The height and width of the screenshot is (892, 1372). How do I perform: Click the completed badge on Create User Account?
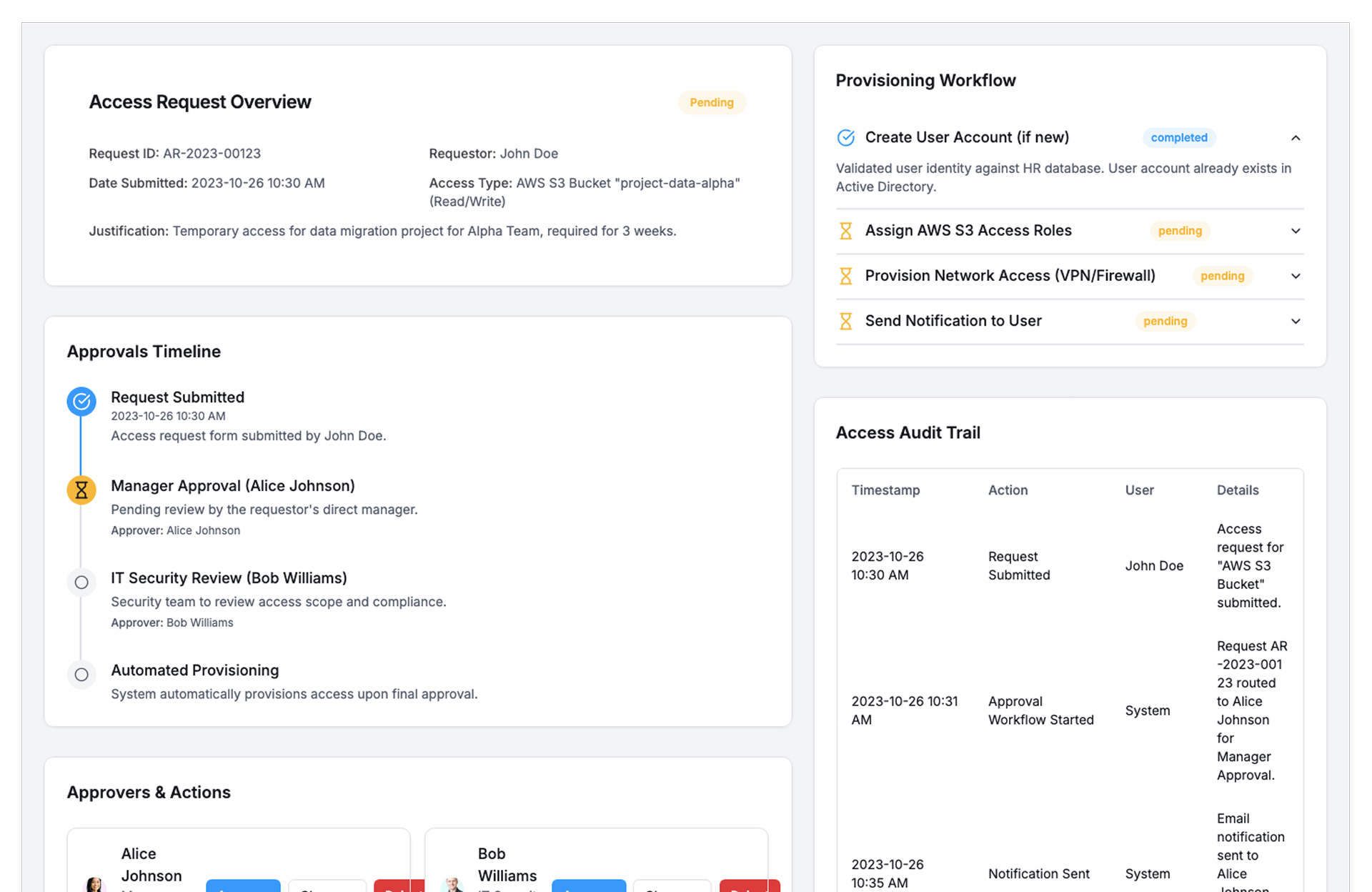tap(1178, 138)
